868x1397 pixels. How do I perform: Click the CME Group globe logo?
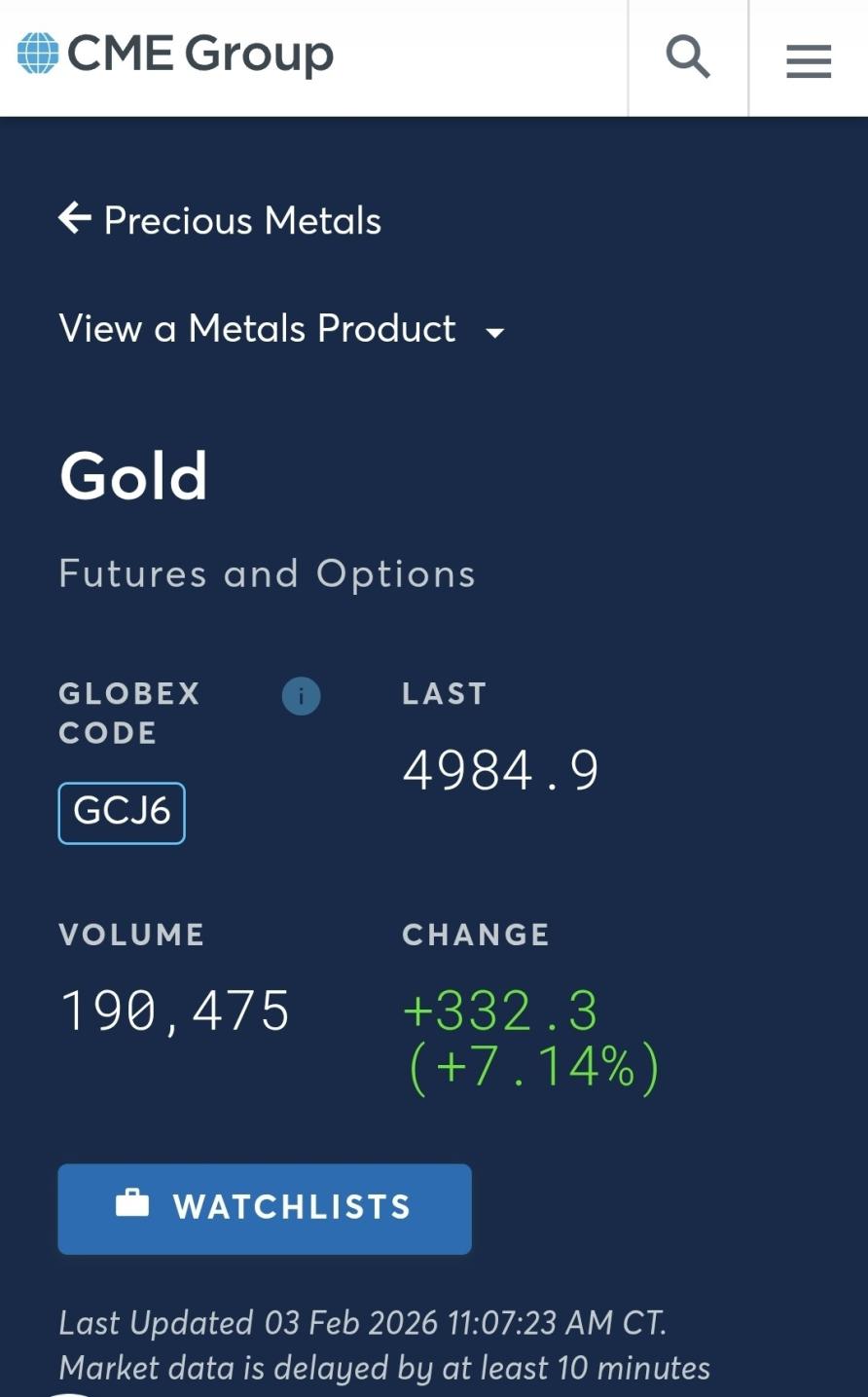(38, 54)
